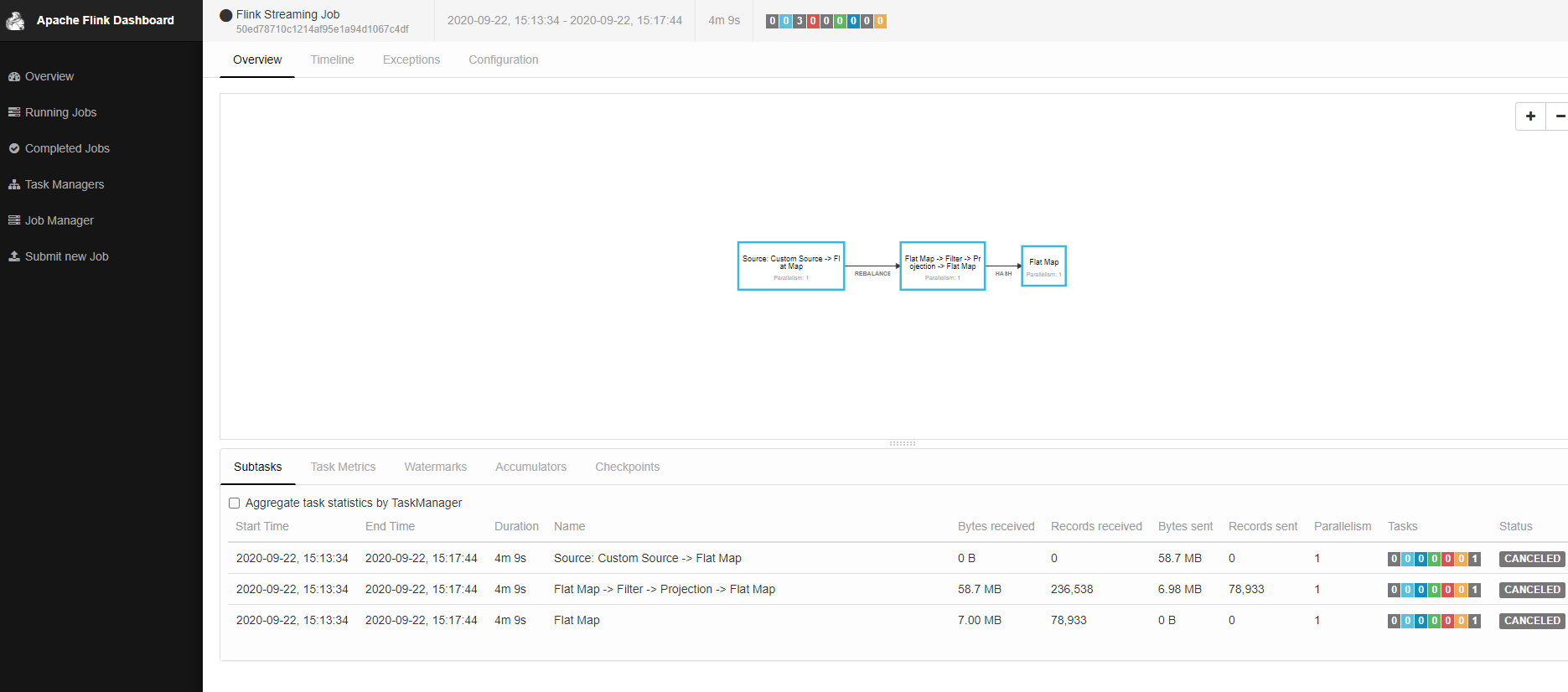Click the Name column header
The height and width of the screenshot is (692, 1568).
(x=569, y=526)
